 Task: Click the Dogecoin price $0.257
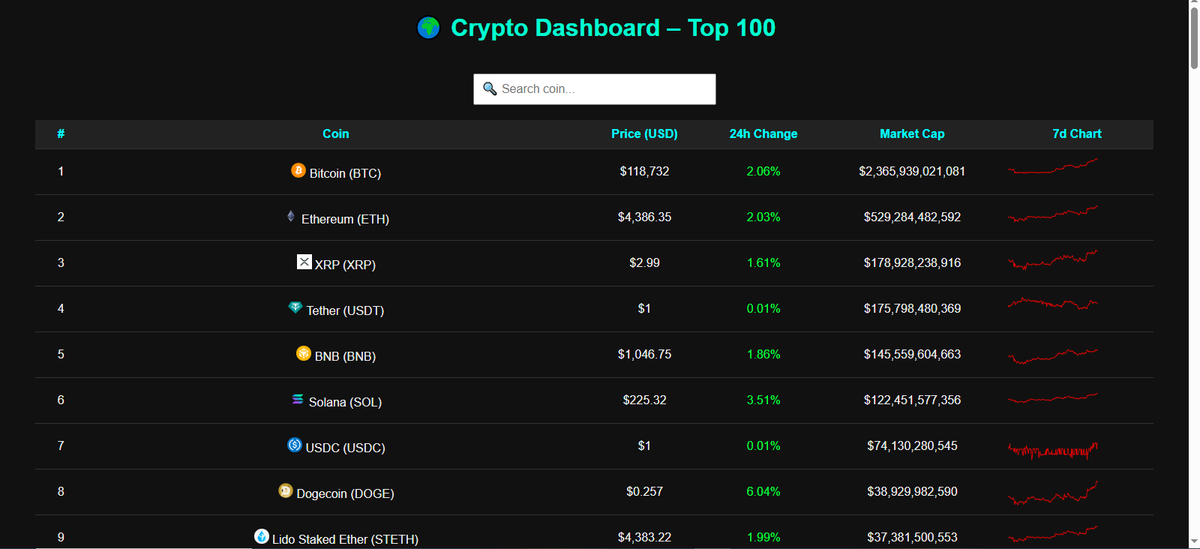(645, 491)
